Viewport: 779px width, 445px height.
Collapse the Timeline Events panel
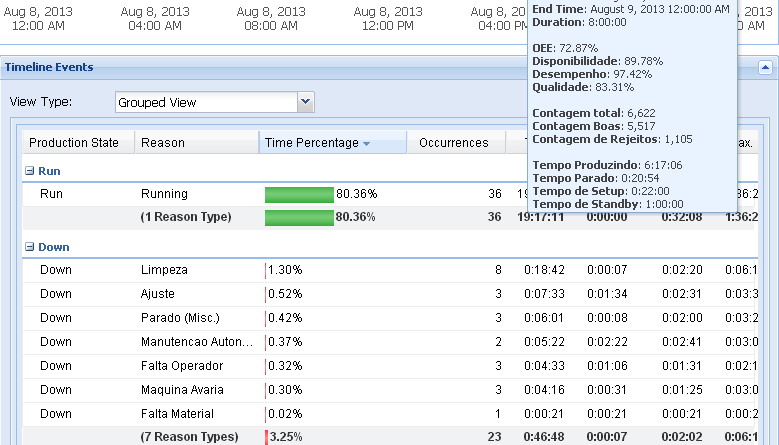click(x=765, y=68)
